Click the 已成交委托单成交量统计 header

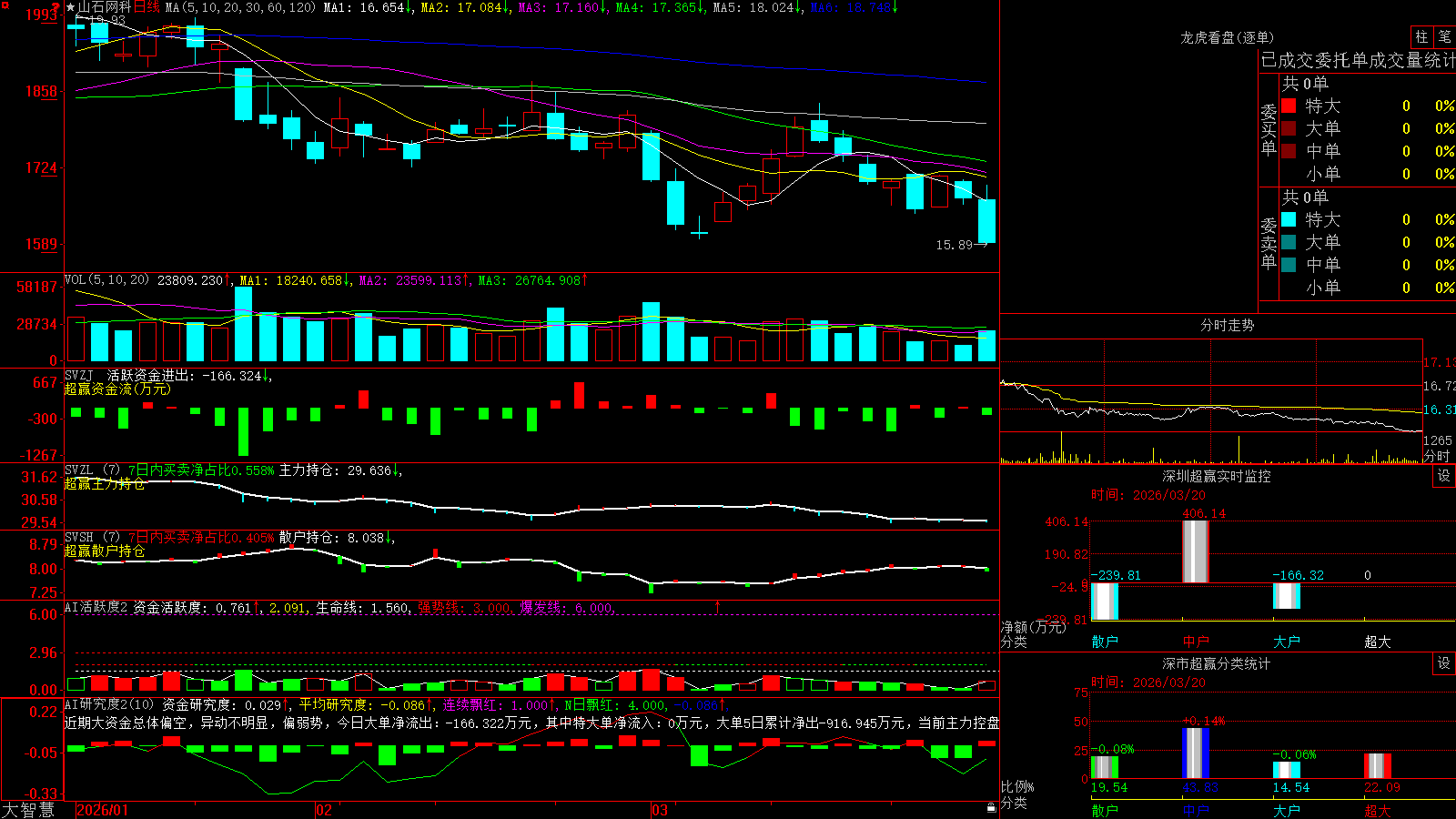click(x=1358, y=60)
